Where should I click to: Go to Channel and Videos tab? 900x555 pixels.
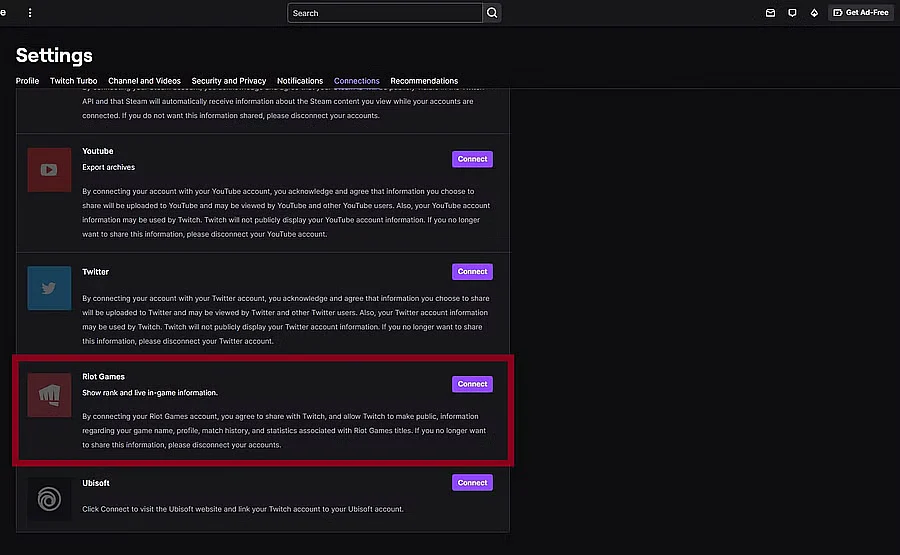pos(144,81)
